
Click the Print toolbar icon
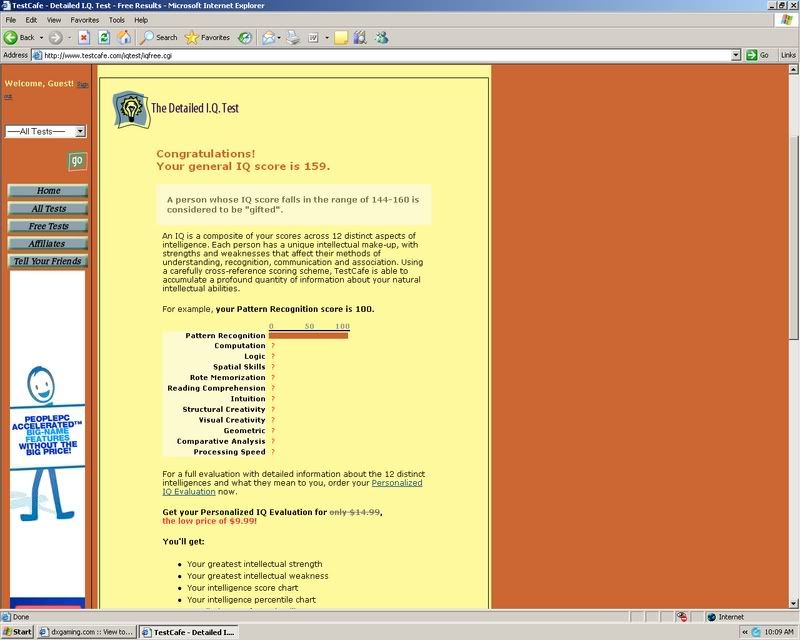(293, 38)
